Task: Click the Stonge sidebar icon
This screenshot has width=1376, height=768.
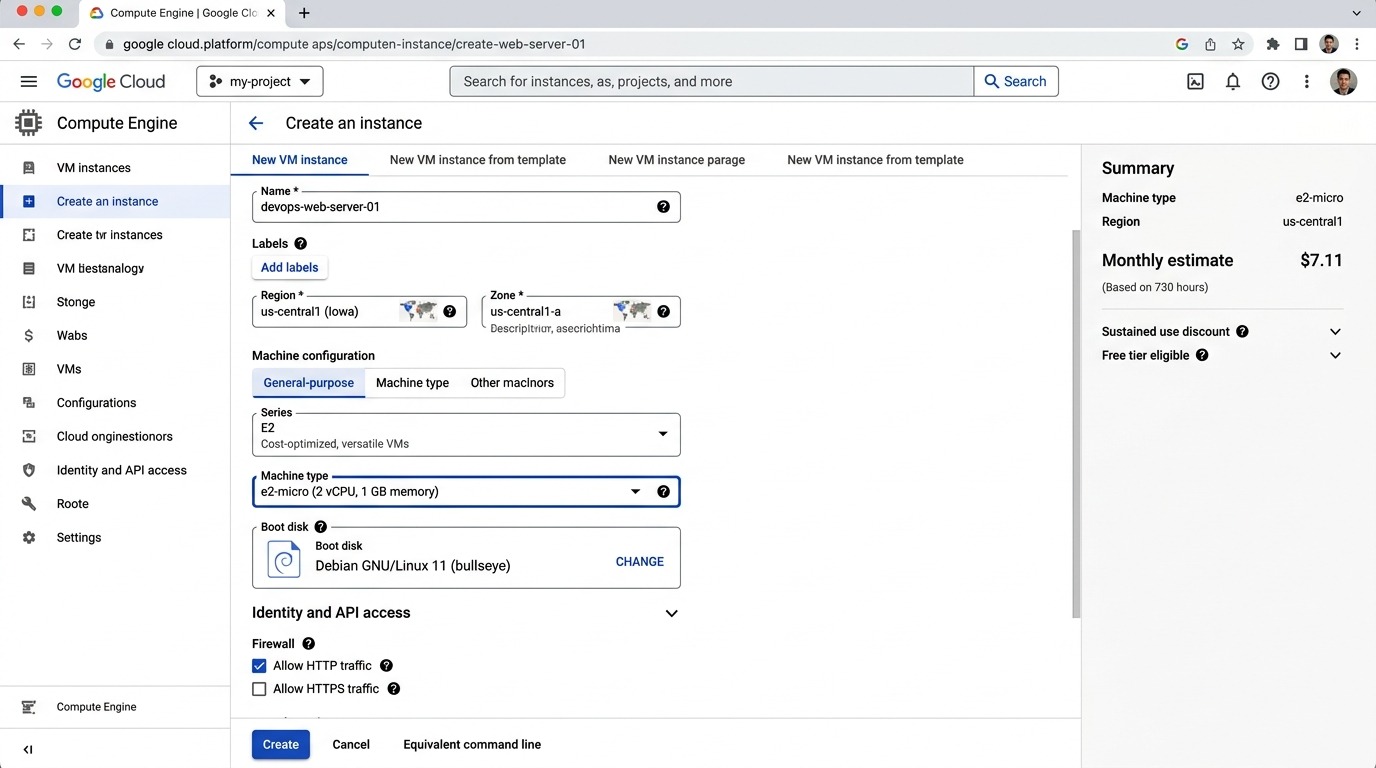Action: pos(29,302)
